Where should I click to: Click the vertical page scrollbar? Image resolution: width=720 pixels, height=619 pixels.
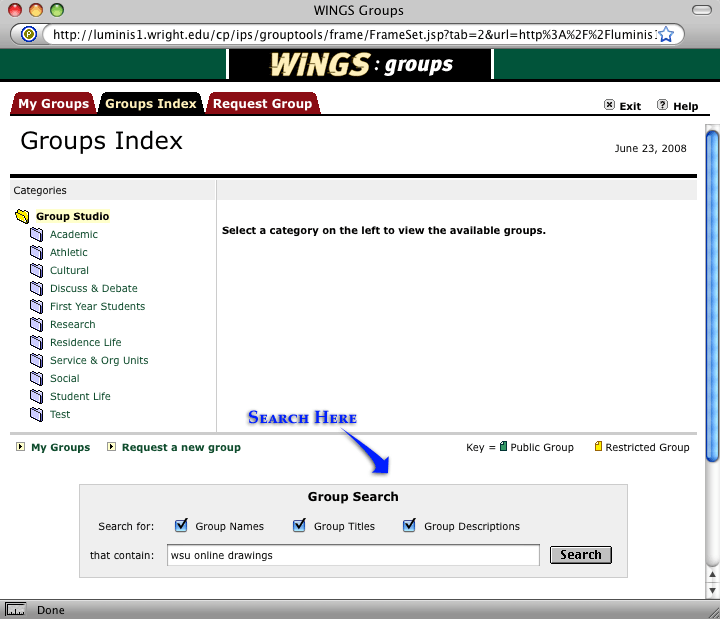coord(712,300)
